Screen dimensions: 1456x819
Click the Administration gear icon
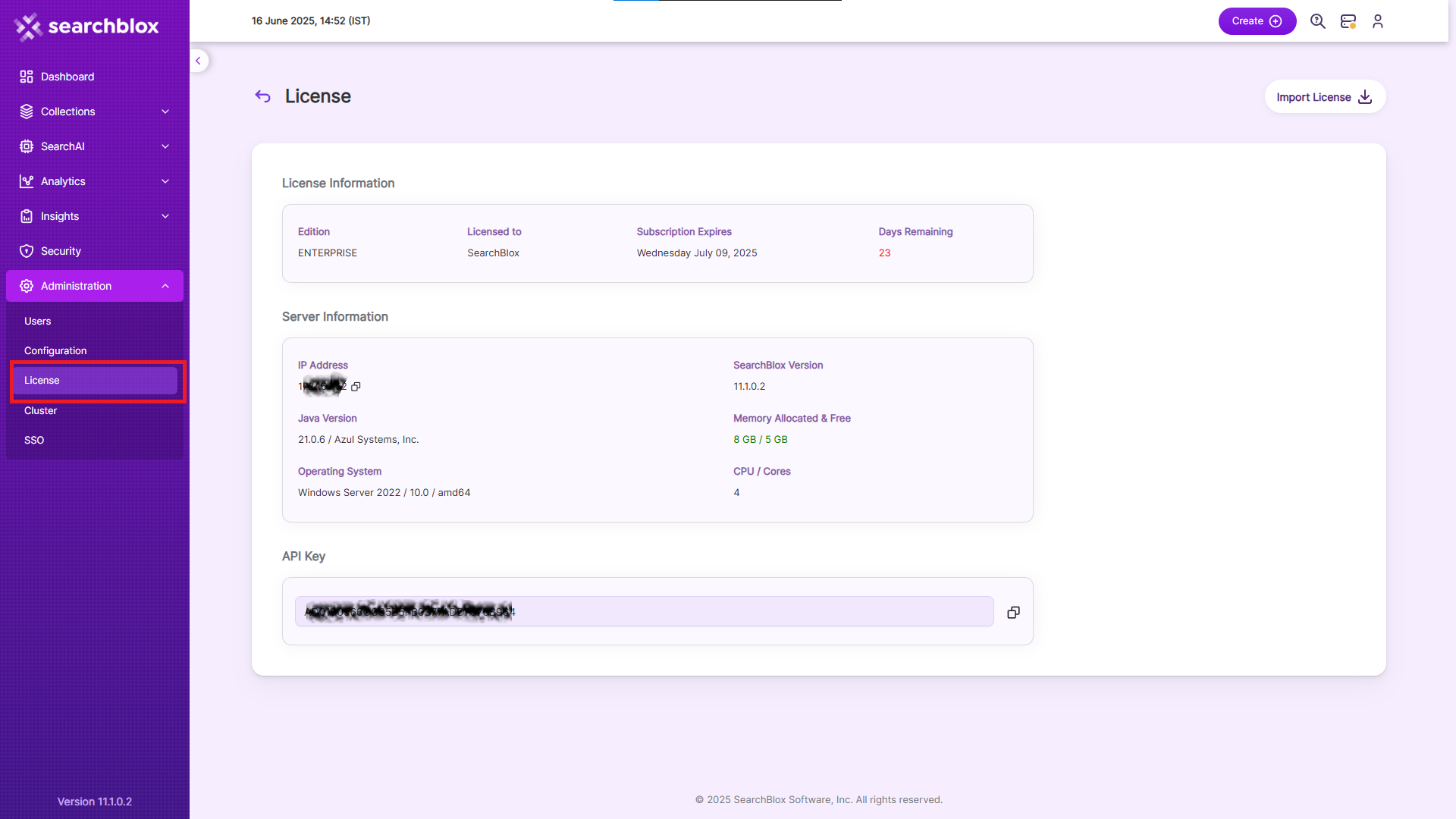27,286
